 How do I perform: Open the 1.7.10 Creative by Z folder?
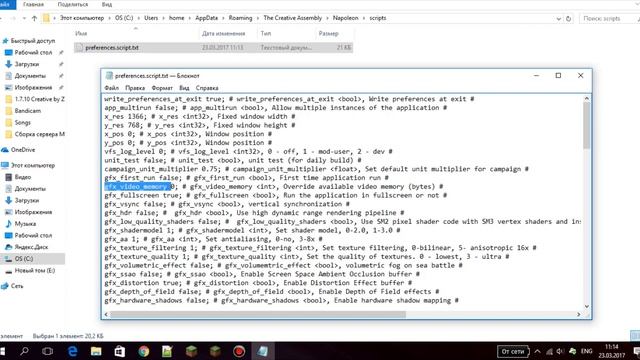[x=39, y=99]
